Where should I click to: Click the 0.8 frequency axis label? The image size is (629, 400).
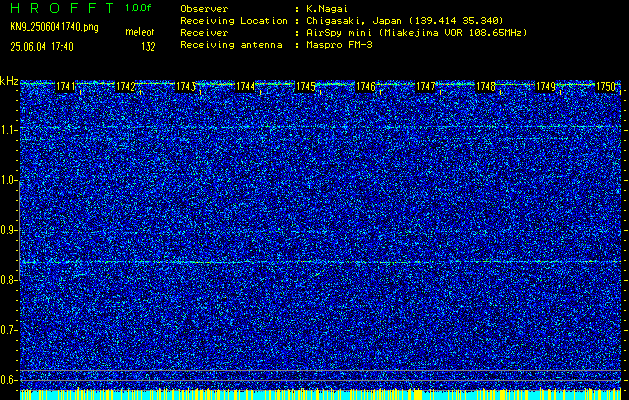click(9, 280)
